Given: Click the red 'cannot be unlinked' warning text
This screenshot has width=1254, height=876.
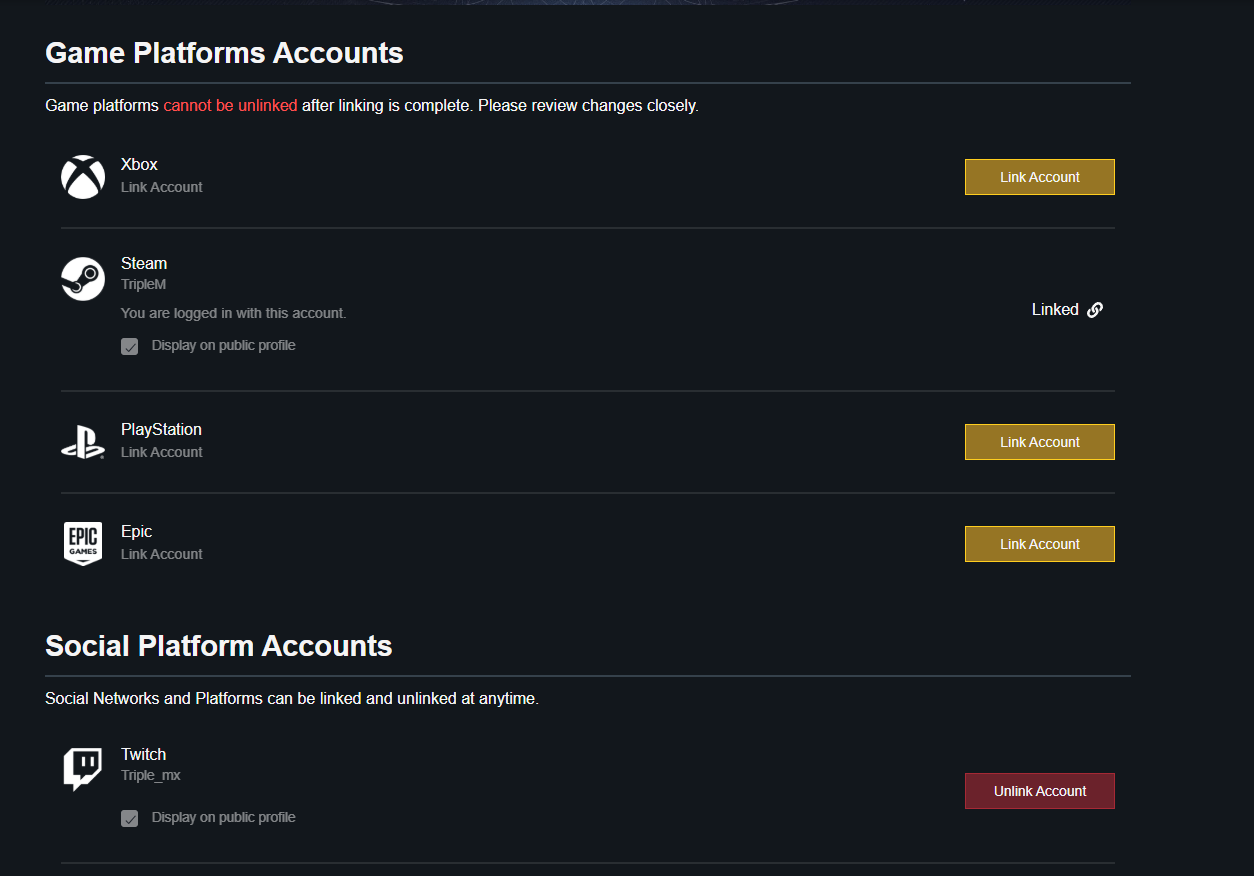Looking at the screenshot, I should point(230,105).
